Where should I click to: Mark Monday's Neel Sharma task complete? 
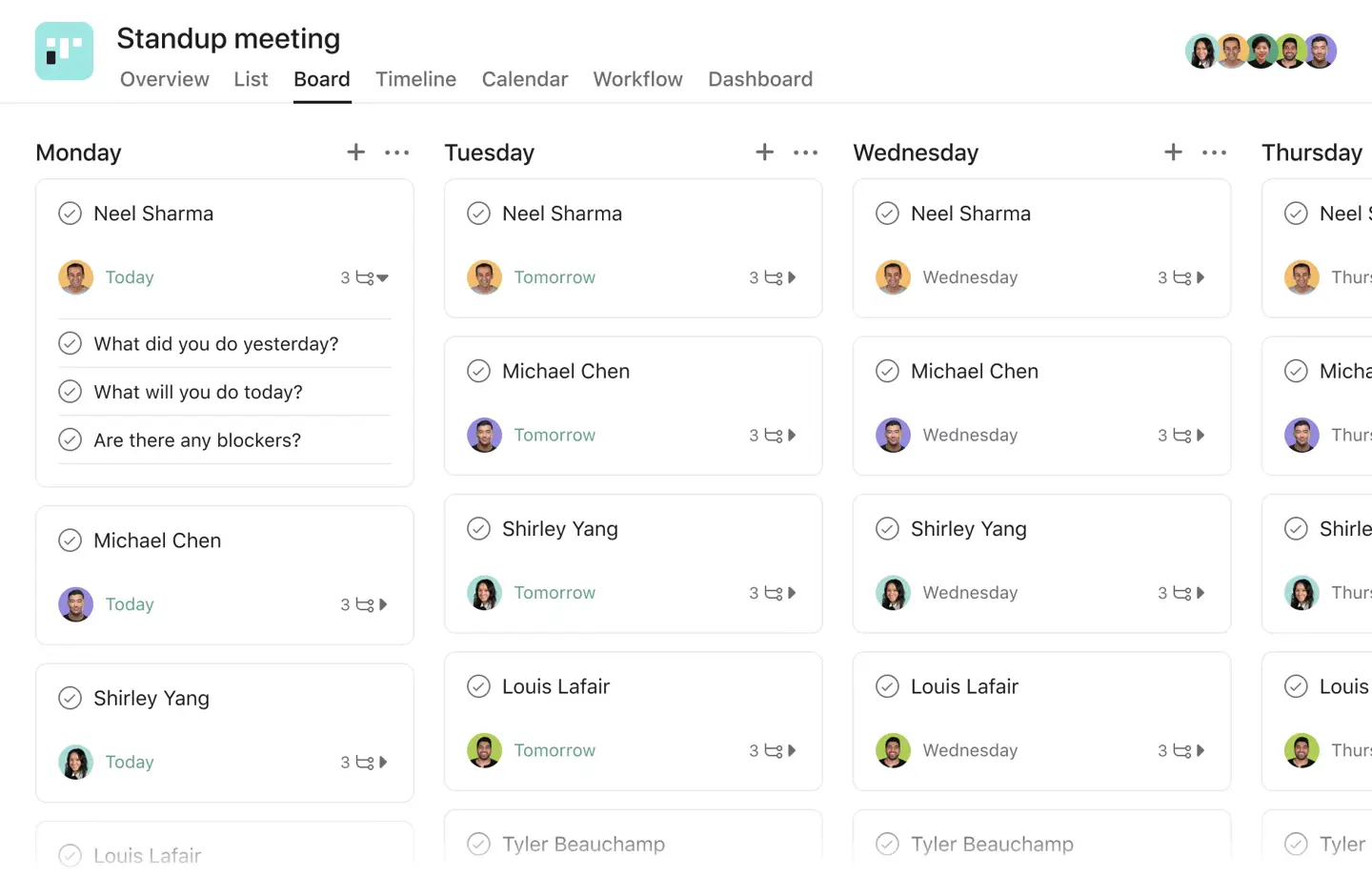70,214
